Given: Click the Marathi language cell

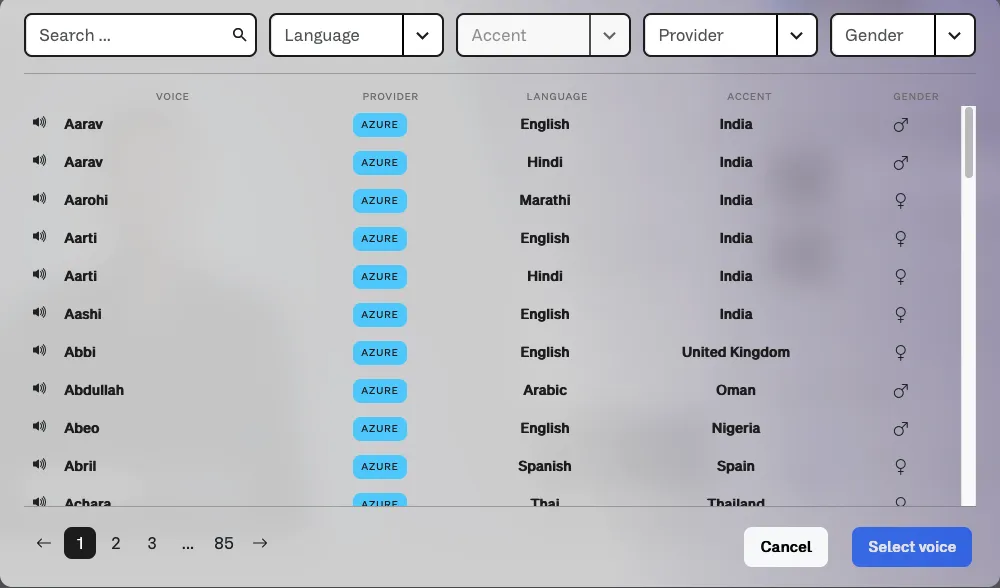Looking at the screenshot, I should (545, 200).
